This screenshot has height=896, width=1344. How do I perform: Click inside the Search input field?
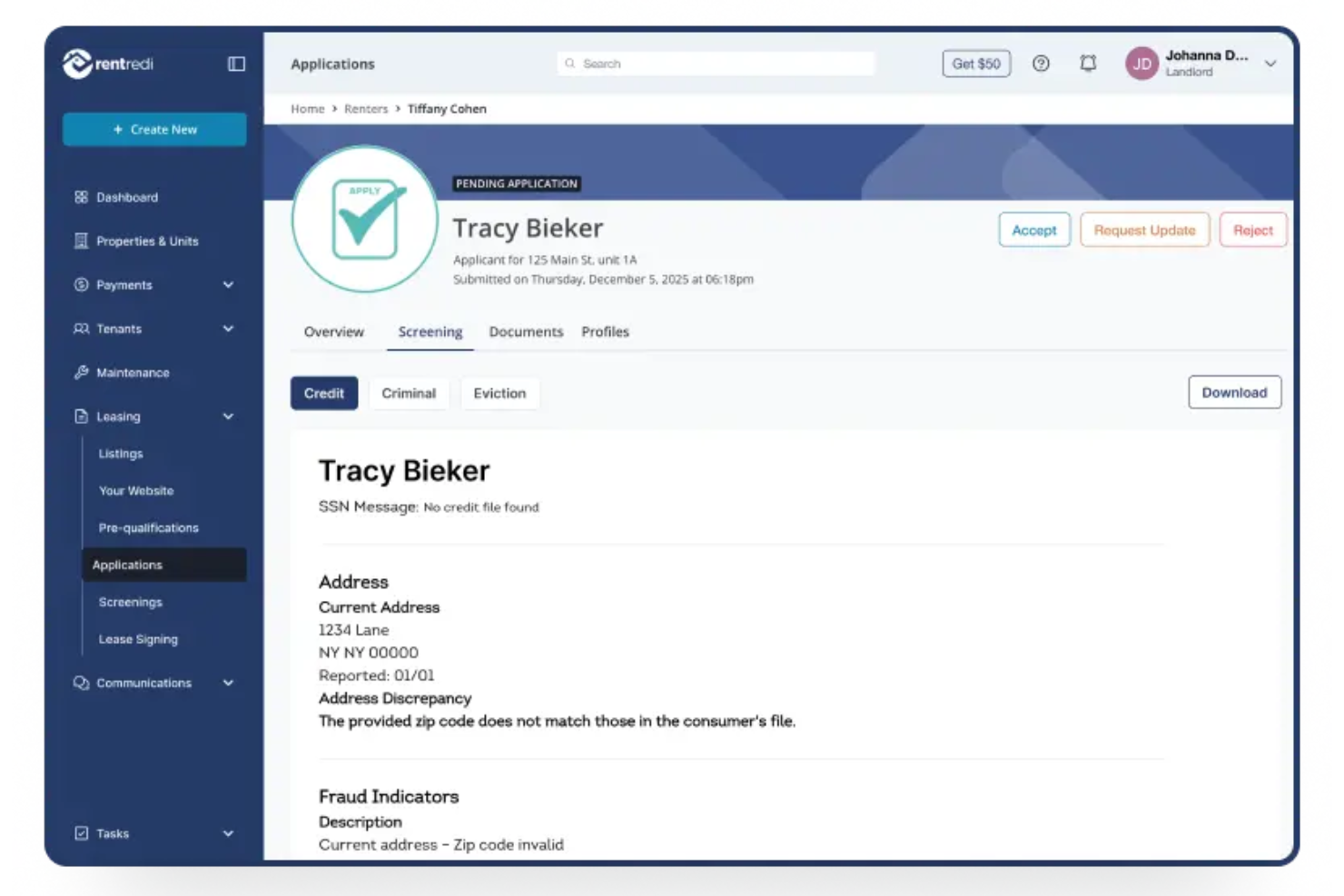[x=717, y=64]
